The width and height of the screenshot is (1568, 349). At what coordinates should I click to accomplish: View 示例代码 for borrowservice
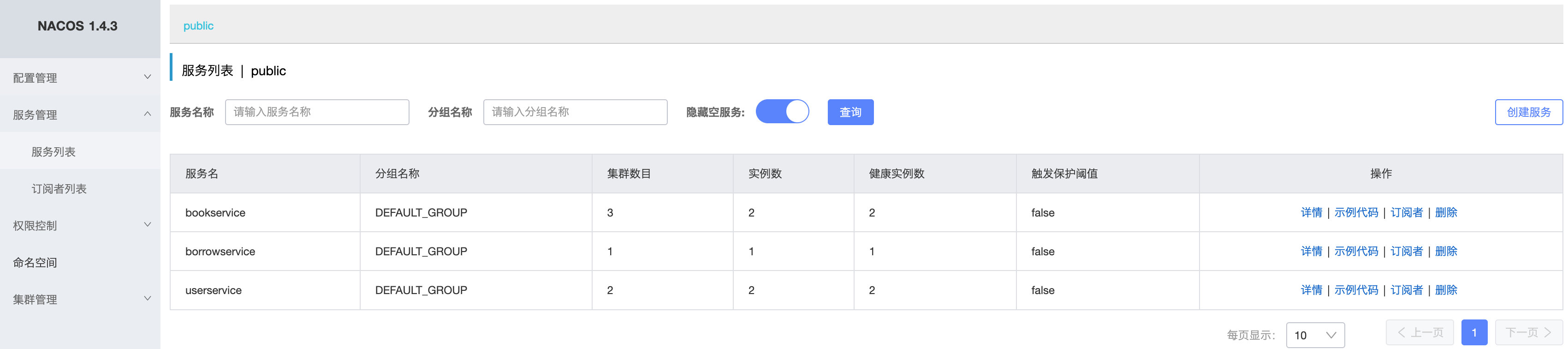[1355, 252]
